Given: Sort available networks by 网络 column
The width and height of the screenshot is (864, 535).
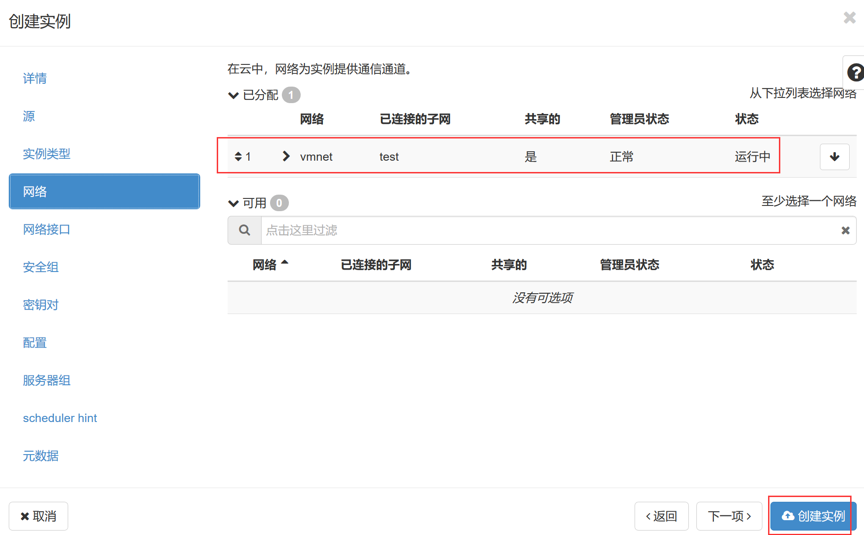Looking at the screenshot, I should coord(270,264).
